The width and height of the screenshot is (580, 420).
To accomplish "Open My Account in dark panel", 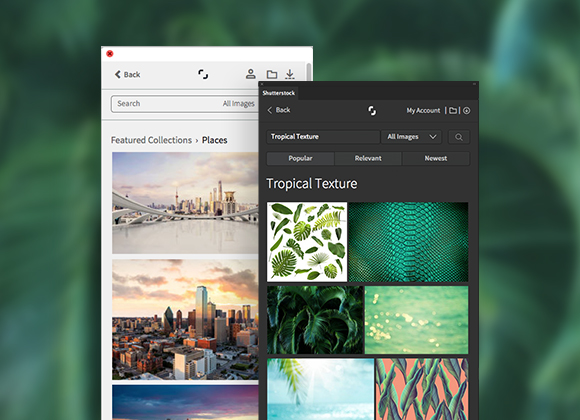I will (x=423, y=110).
